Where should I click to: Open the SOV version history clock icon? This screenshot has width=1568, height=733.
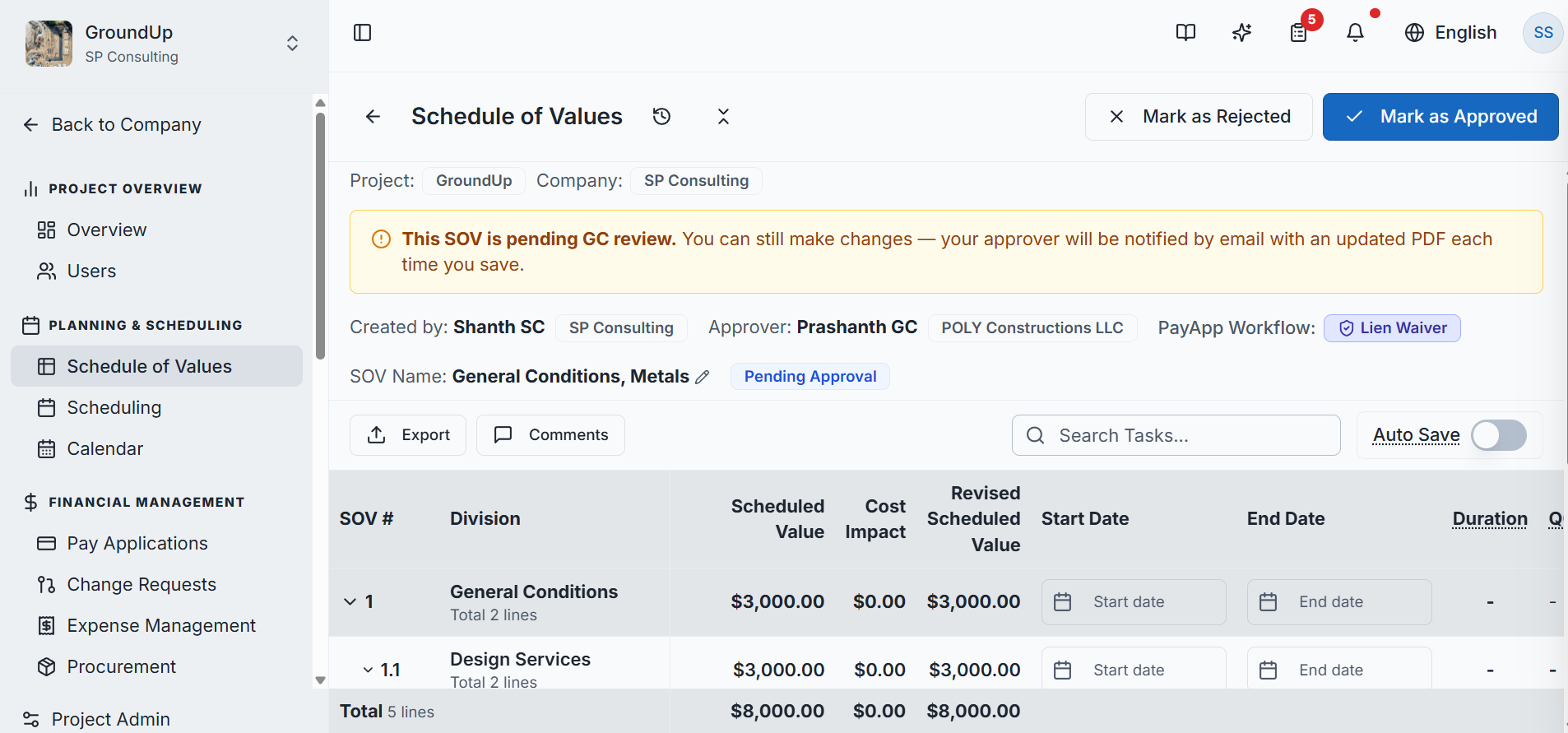point(661,117)
